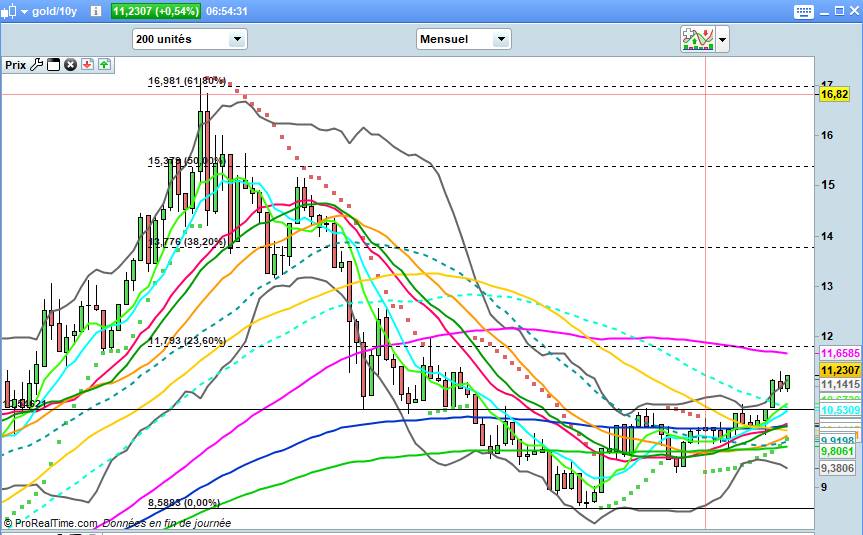Open the Mensuel timeframe dropdown
This screenshot has width=863, height=535.
501,39
